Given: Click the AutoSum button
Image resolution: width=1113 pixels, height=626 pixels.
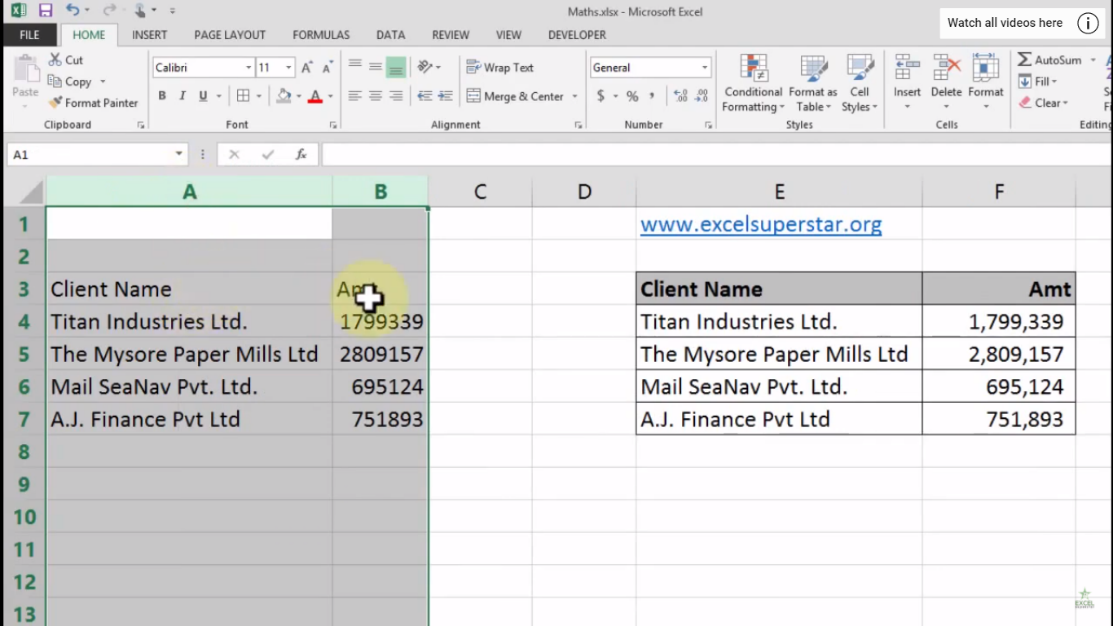Looking at the screenshot, I should [1050, 60].
